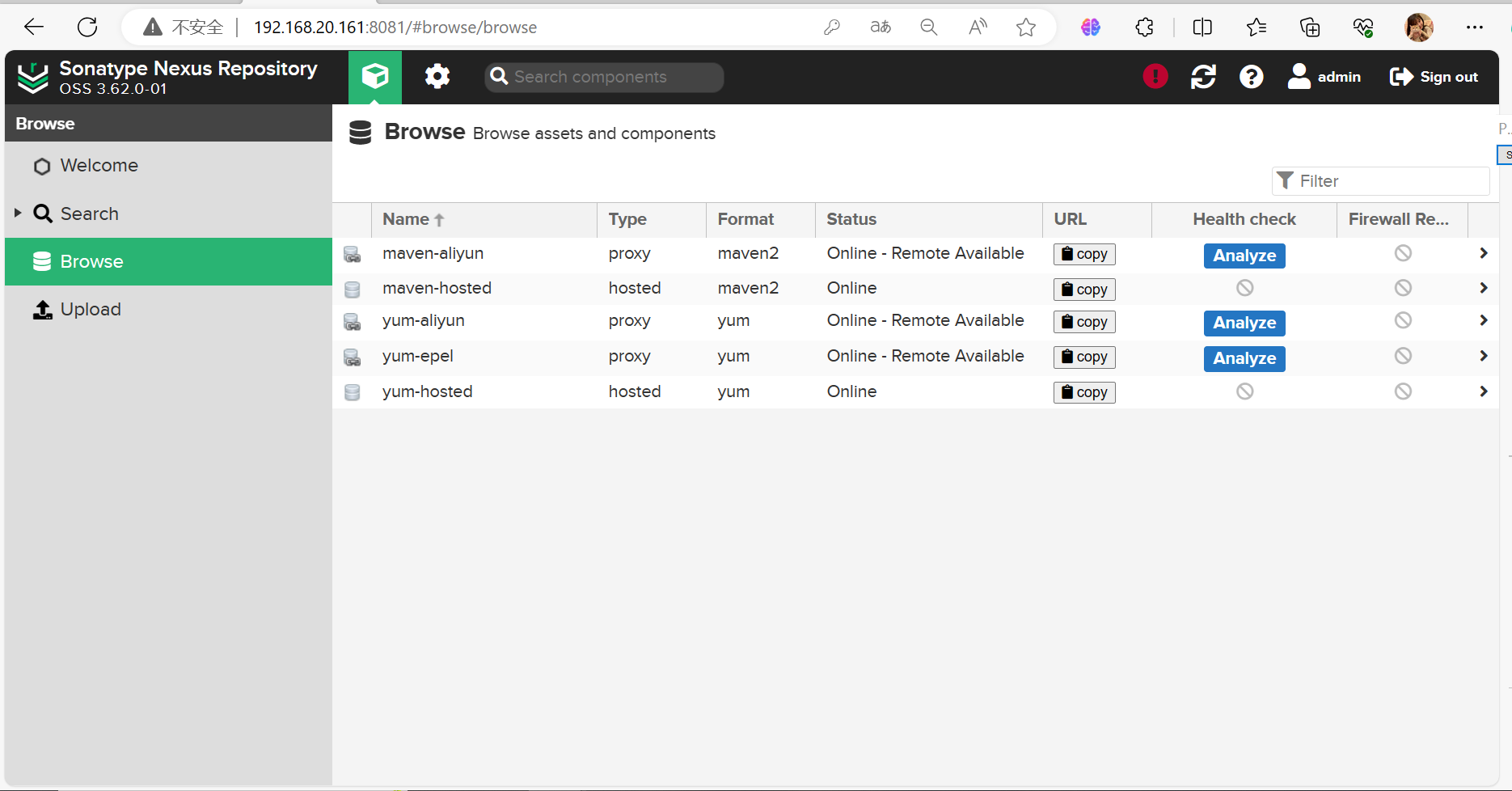Screen dimensions: 1512x791
Task: Open browser split screen icon
Action: click(x=1202, y=27)
